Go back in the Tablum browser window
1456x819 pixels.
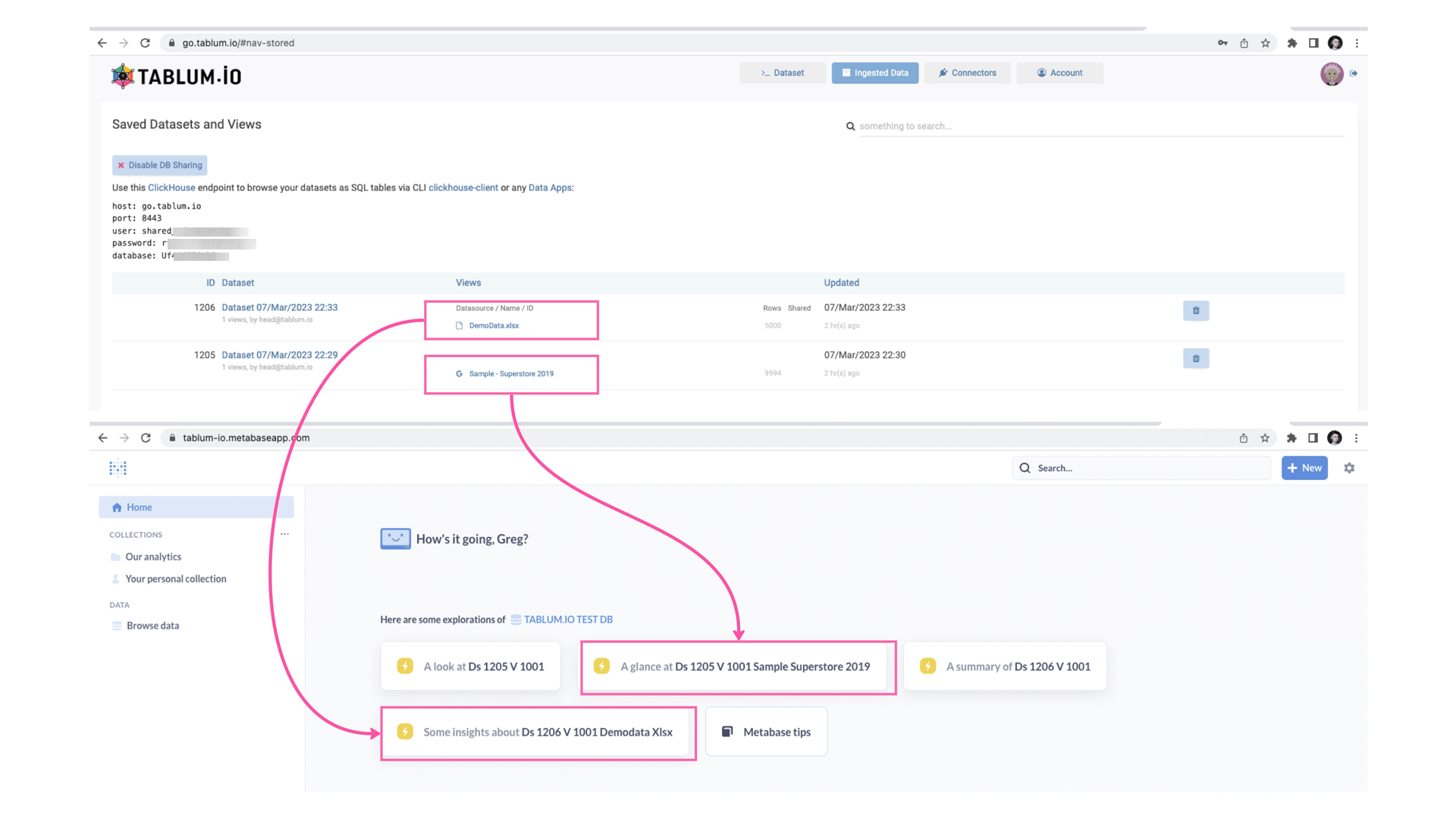pyautogui.click(x=102, y=43)
